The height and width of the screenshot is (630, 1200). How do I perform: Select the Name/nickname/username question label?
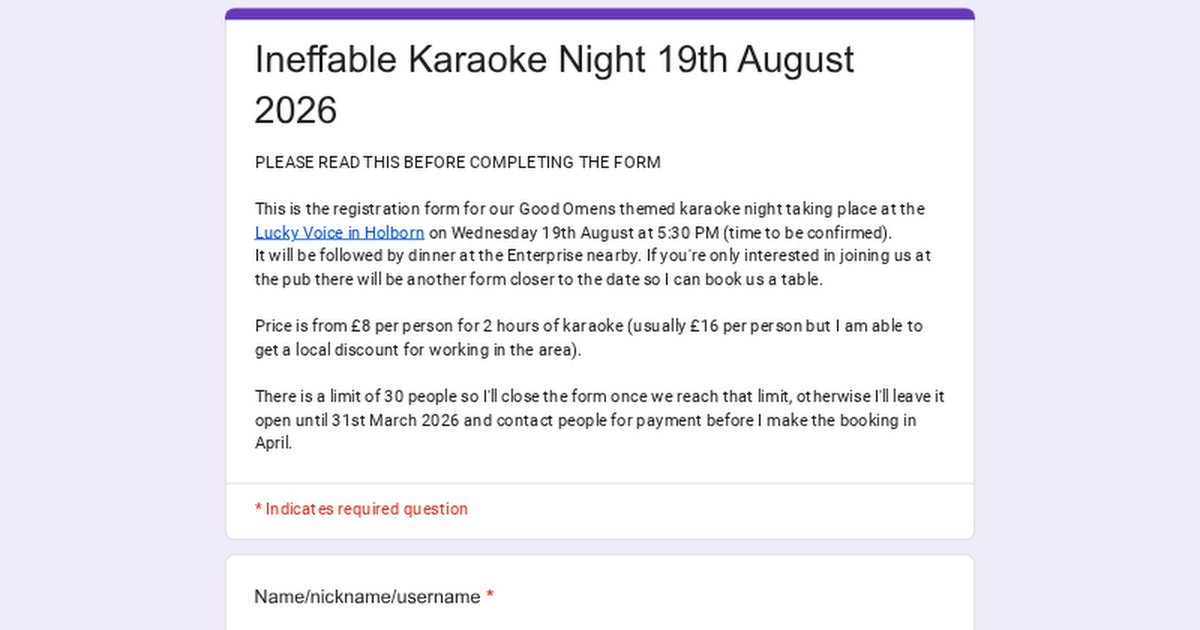pos(367,597)
